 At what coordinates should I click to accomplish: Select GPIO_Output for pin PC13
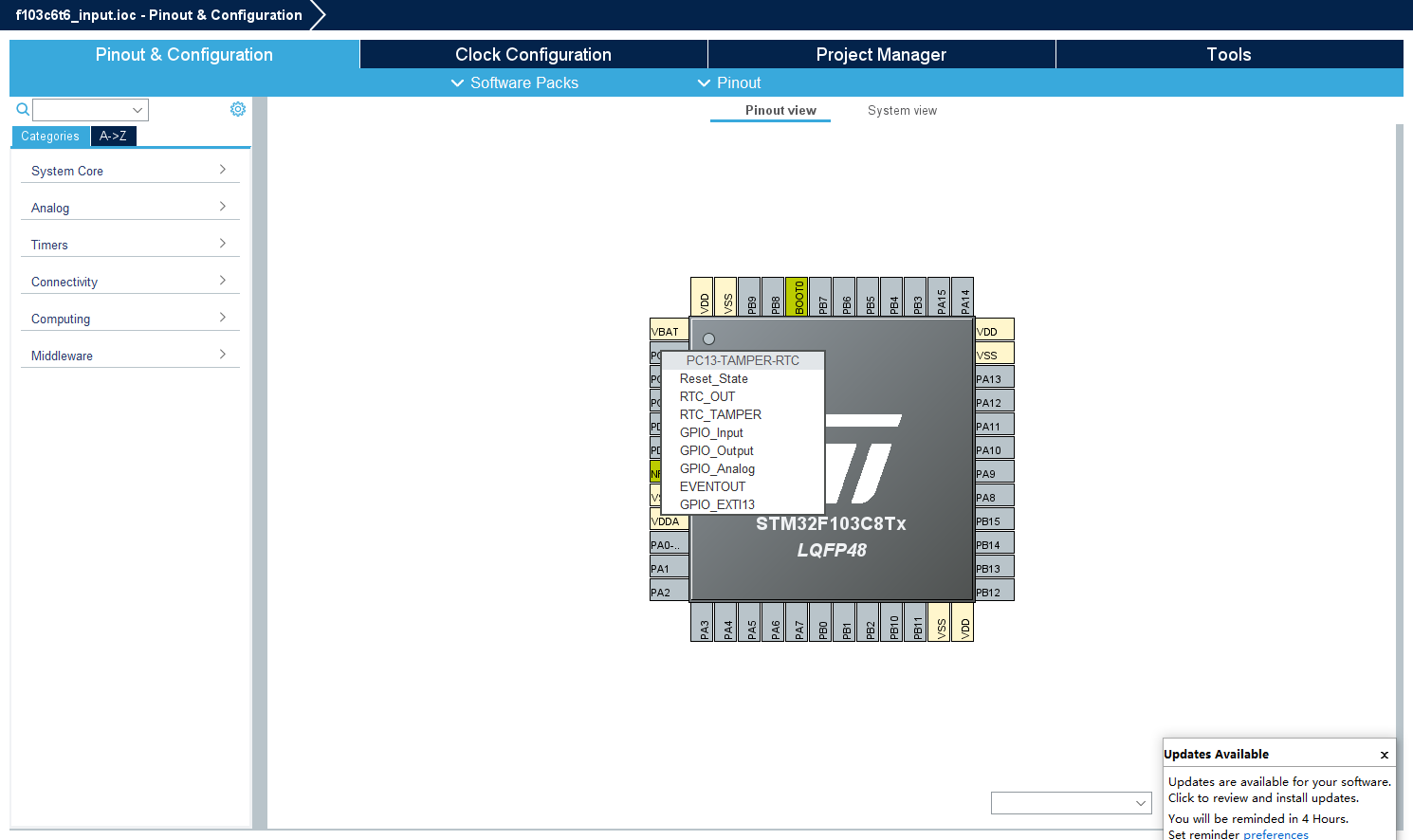[716, 450]
